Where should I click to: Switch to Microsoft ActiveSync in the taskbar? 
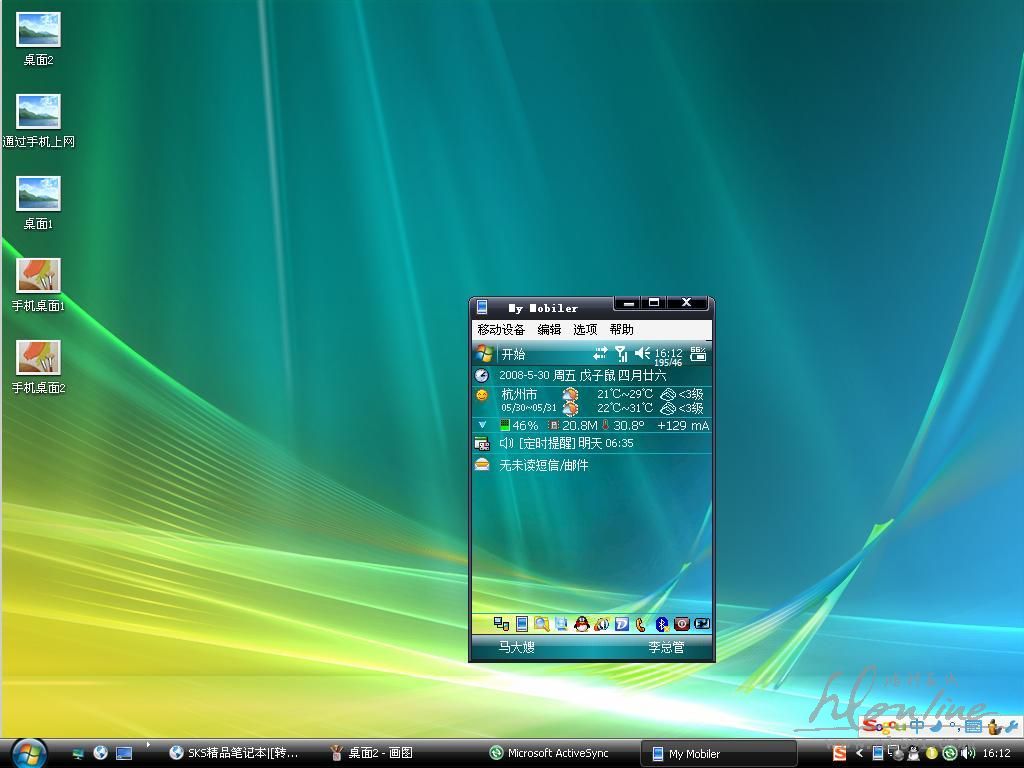click(x=548, y=753)
